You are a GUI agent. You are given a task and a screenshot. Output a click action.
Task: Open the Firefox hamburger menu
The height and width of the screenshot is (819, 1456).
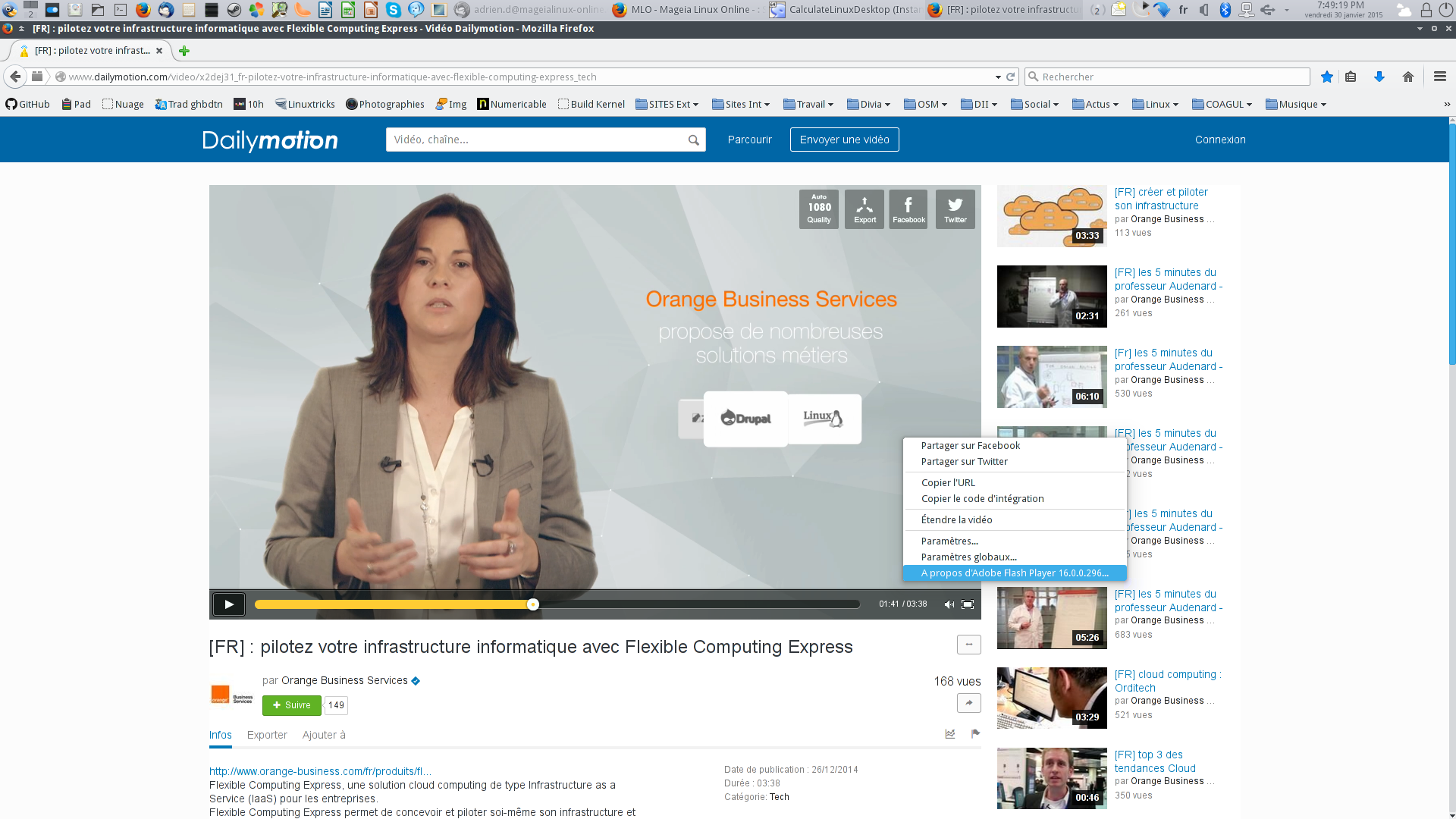[x=1440, y=77]
